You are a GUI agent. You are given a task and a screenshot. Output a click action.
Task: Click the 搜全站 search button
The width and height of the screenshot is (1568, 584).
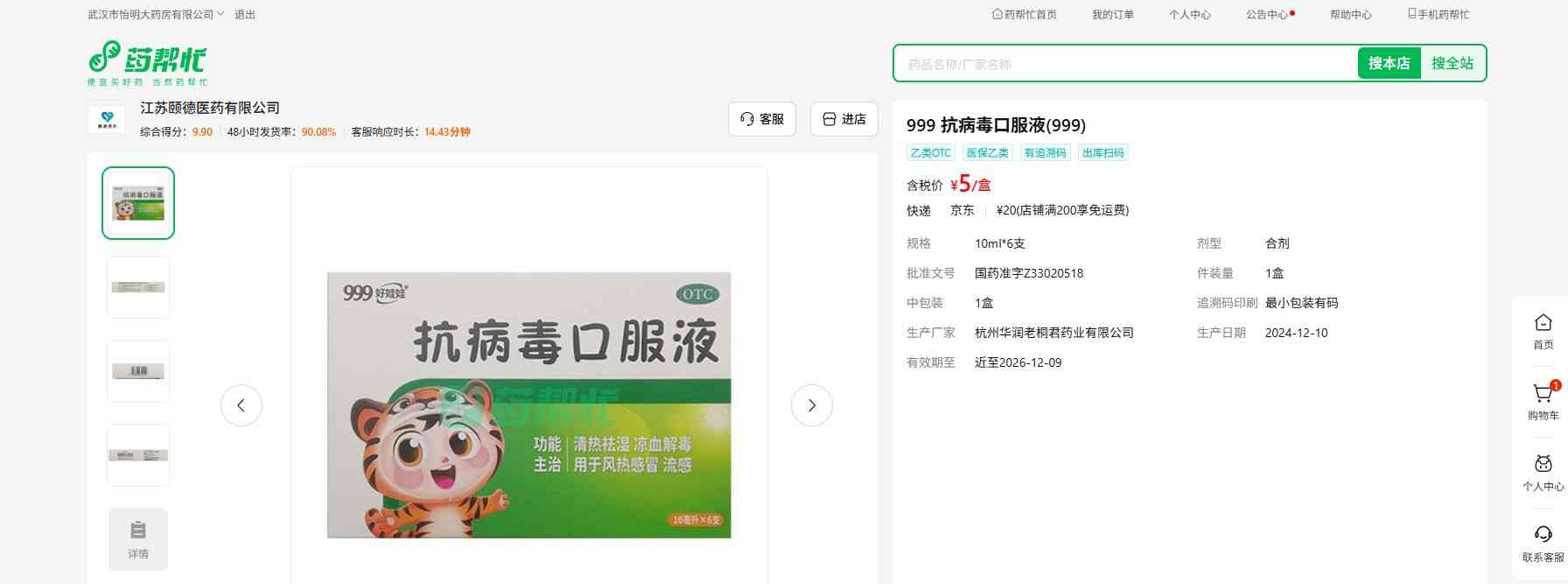(1452, 63)
